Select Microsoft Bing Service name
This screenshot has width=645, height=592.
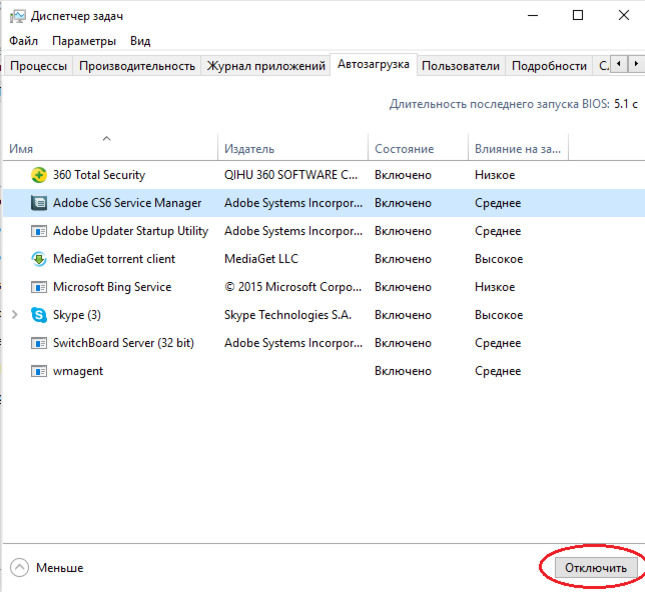pyautogui.click(x=112, y=287)
